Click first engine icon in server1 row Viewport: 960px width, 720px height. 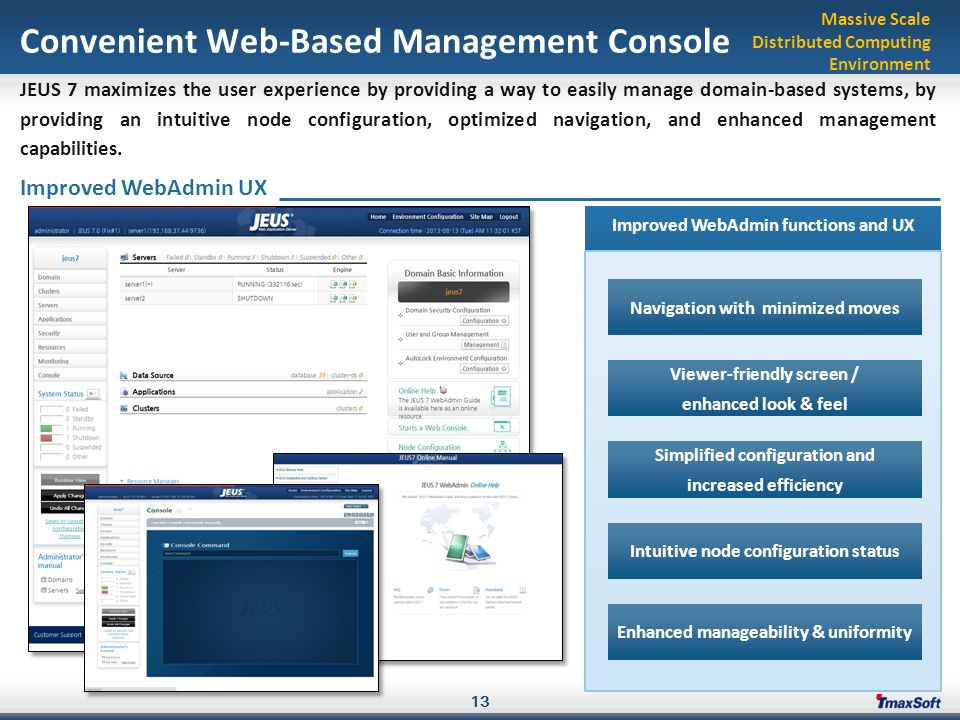tap(334, 284)
